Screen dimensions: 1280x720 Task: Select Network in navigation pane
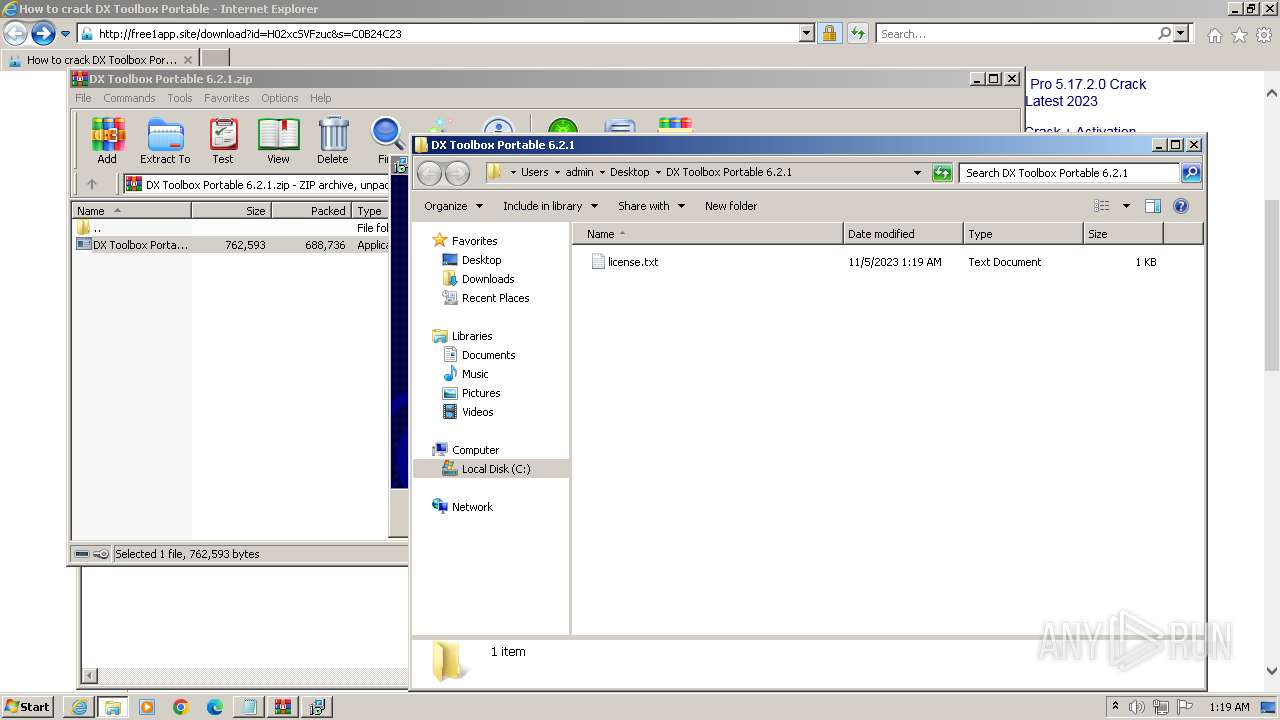(472, 507)
